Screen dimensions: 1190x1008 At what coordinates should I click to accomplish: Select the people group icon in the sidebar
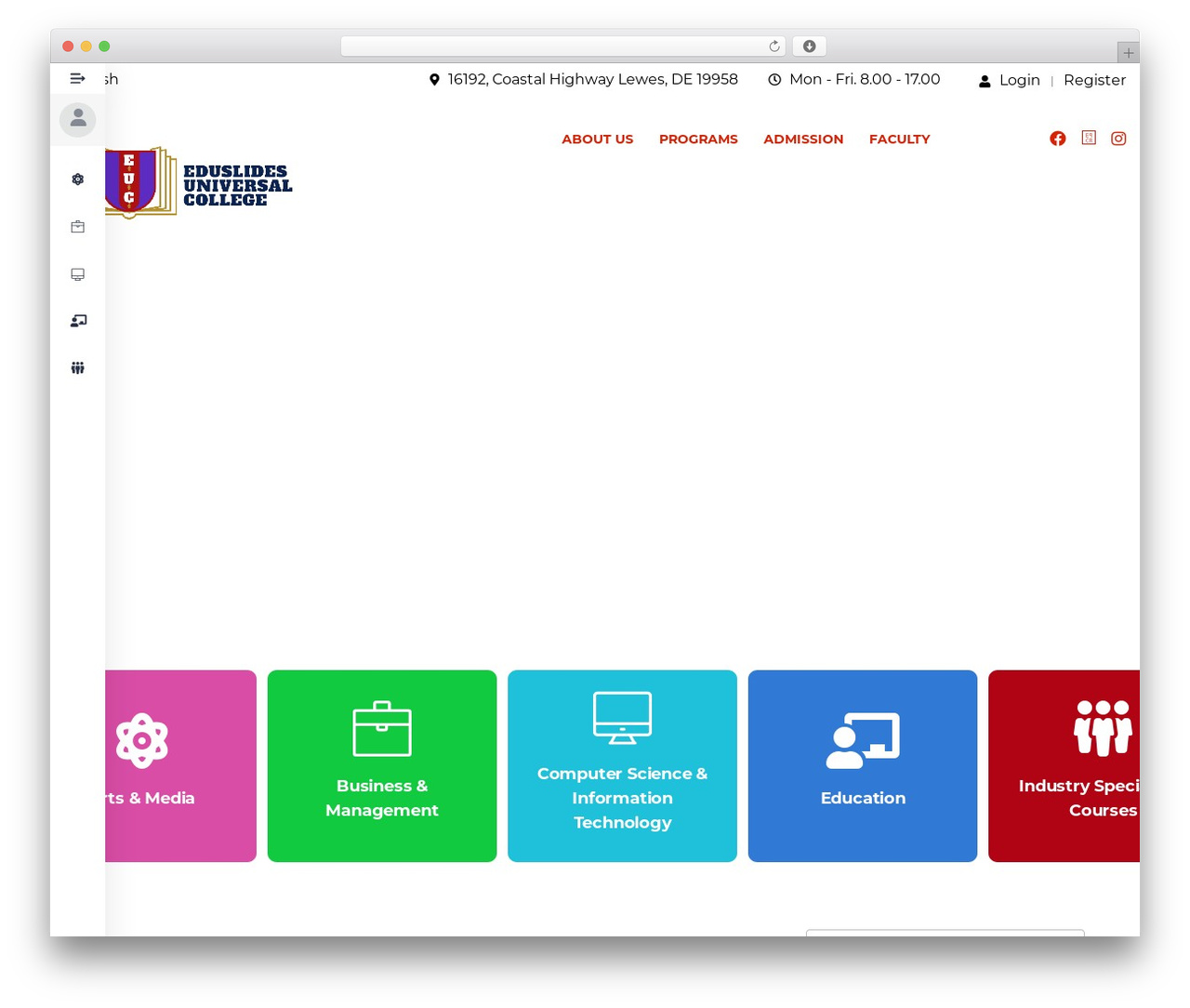[x=78, y=368]
